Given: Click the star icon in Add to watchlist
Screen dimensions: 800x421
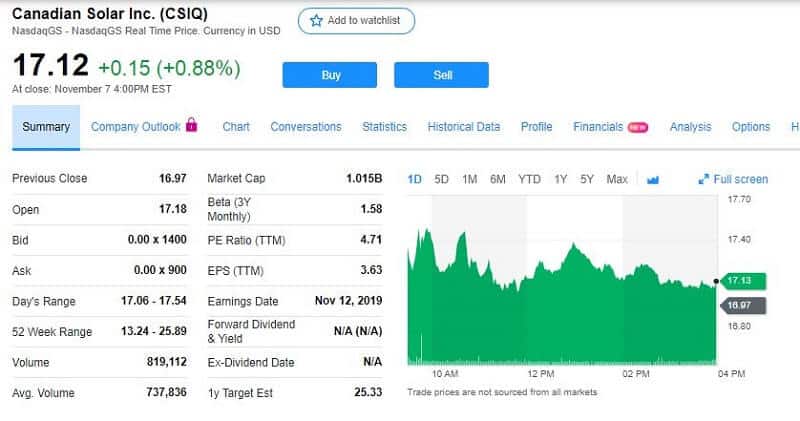Looking at the screenshot, I should tap(316, 20).
